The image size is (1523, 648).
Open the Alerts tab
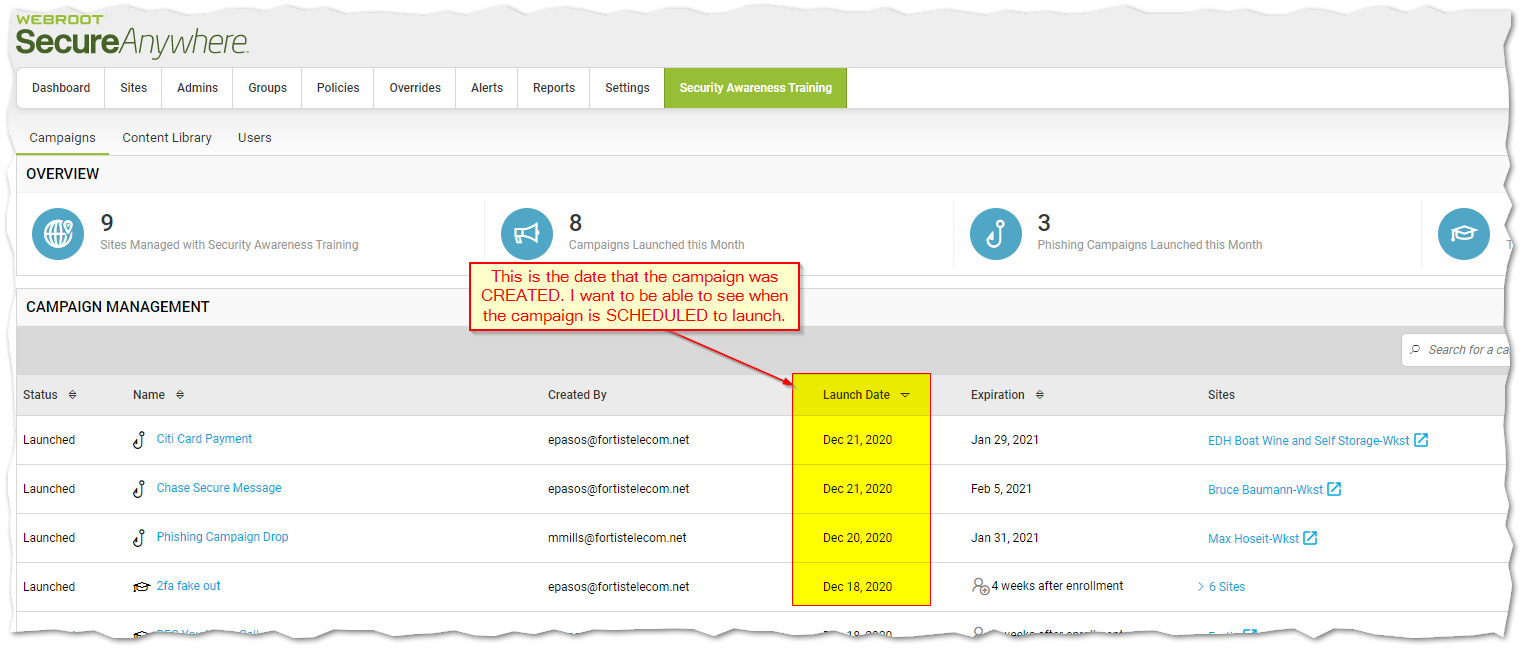[x=487, y=88]
